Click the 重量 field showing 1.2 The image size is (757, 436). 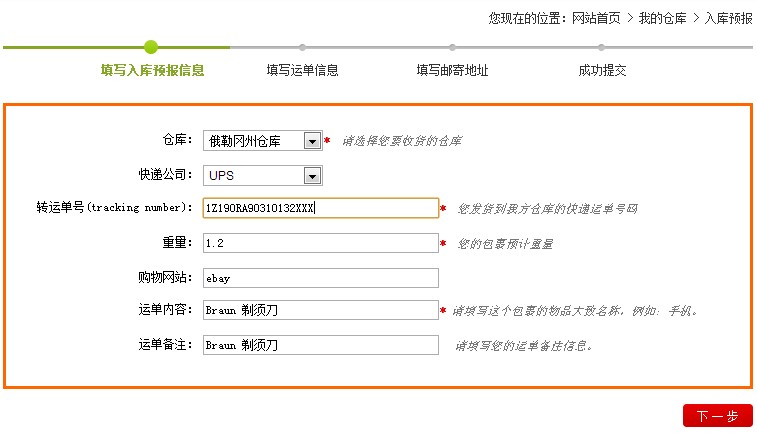pos(320,243)
